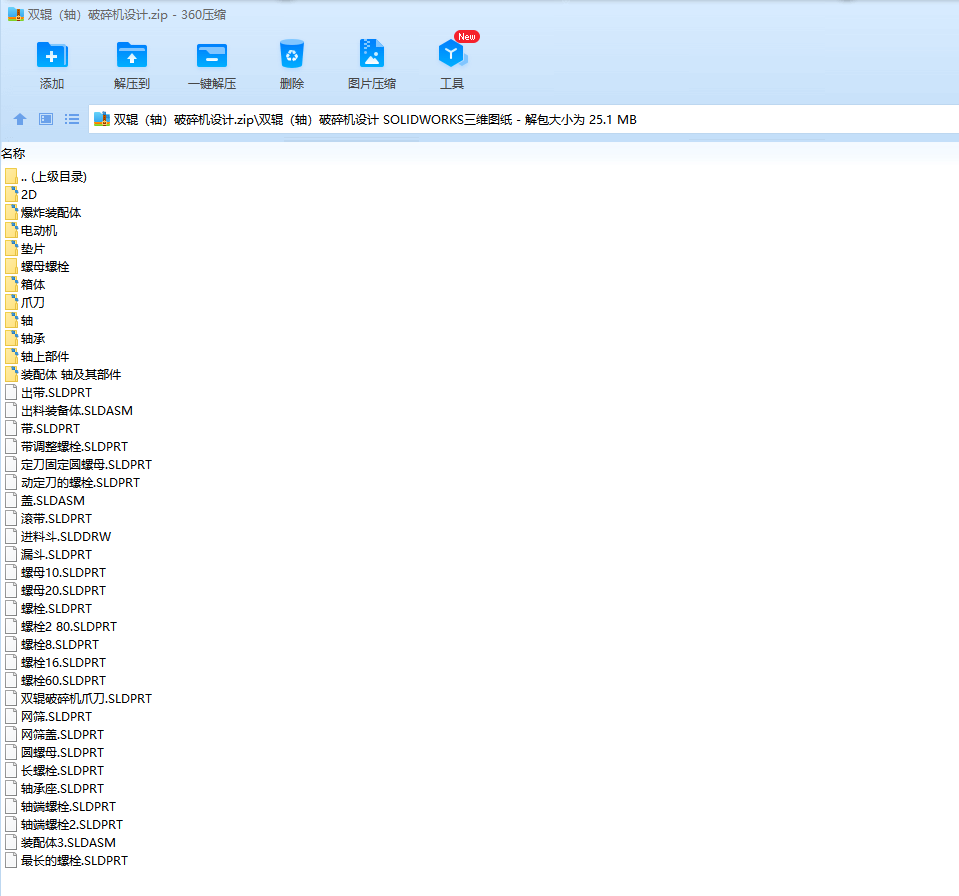Click the 解压到 (Extract to) icon
959x896 pixels.
(x=131, y=56)
